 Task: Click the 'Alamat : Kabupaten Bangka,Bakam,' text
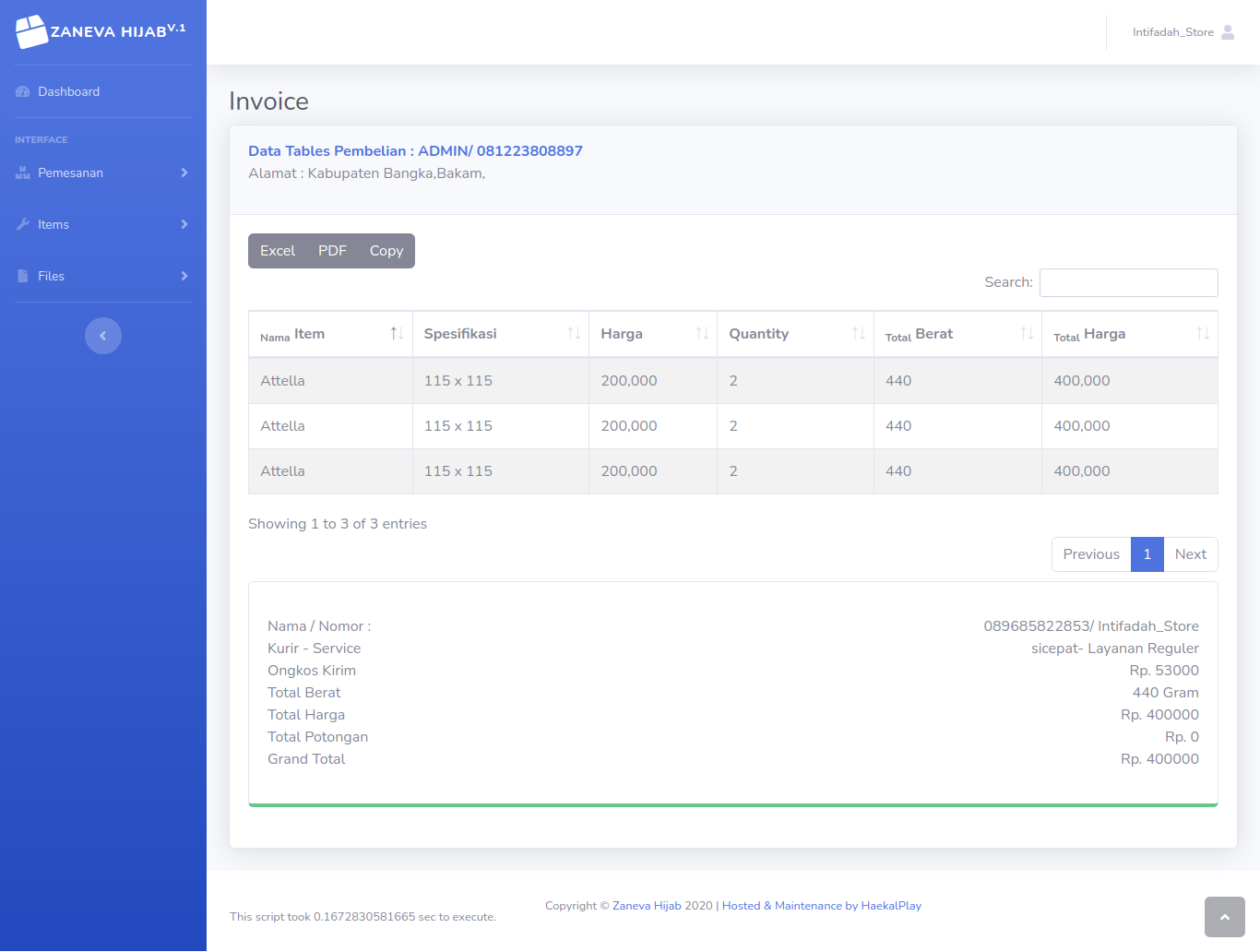(366, 173)
